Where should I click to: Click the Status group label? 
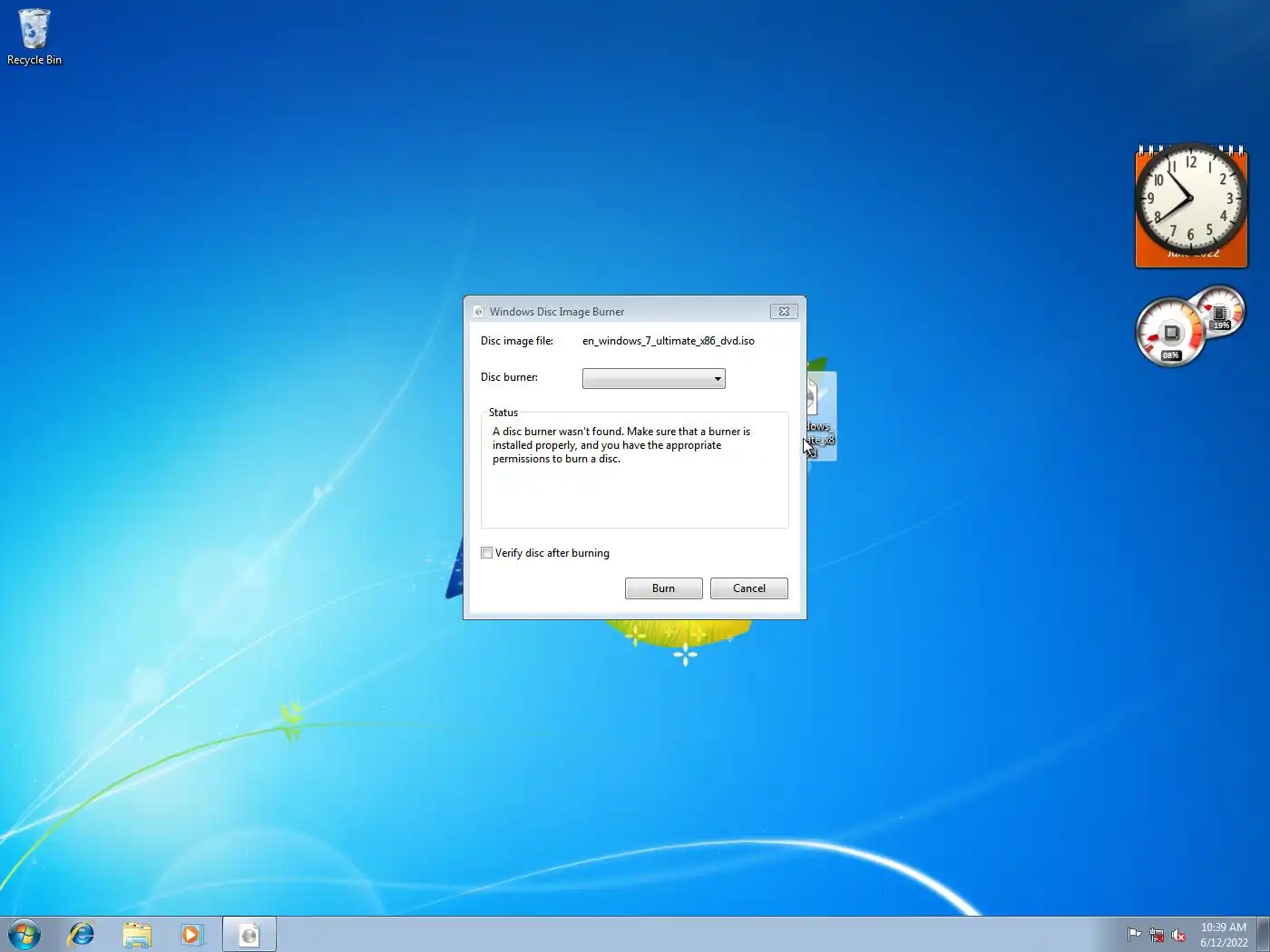tap(503, 413)
